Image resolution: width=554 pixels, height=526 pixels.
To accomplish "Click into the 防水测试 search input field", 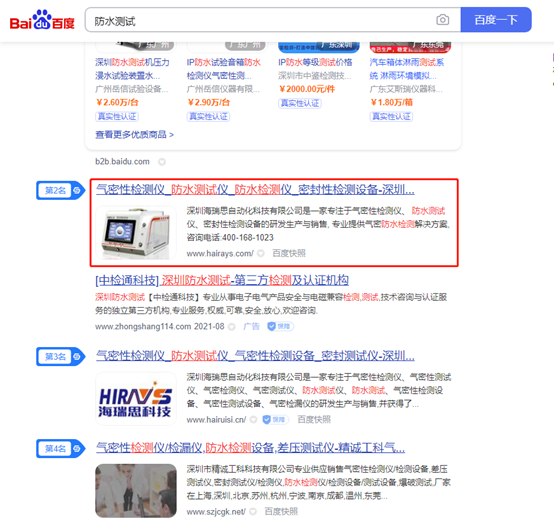I will pos(260,20).
